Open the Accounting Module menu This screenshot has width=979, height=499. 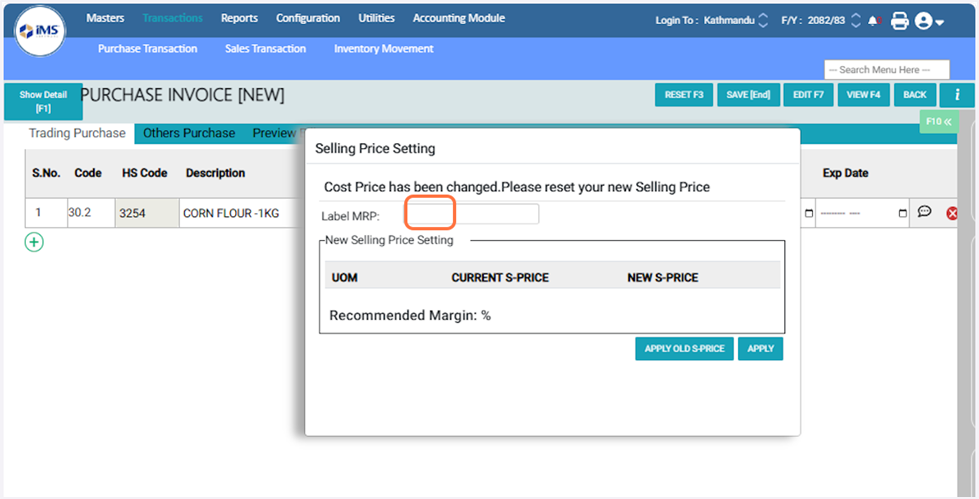(458, 18)
